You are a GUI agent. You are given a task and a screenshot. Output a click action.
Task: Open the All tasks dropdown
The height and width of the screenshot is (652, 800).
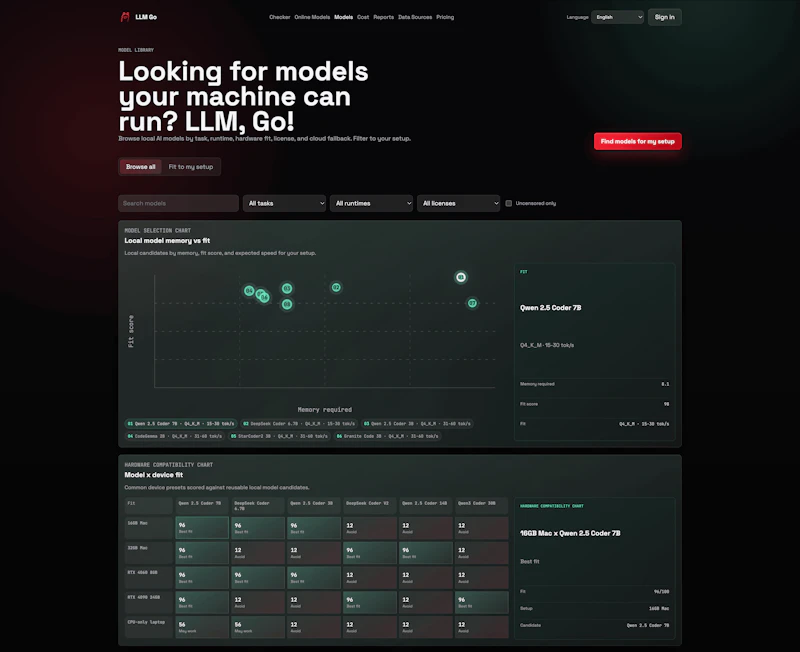284,203
